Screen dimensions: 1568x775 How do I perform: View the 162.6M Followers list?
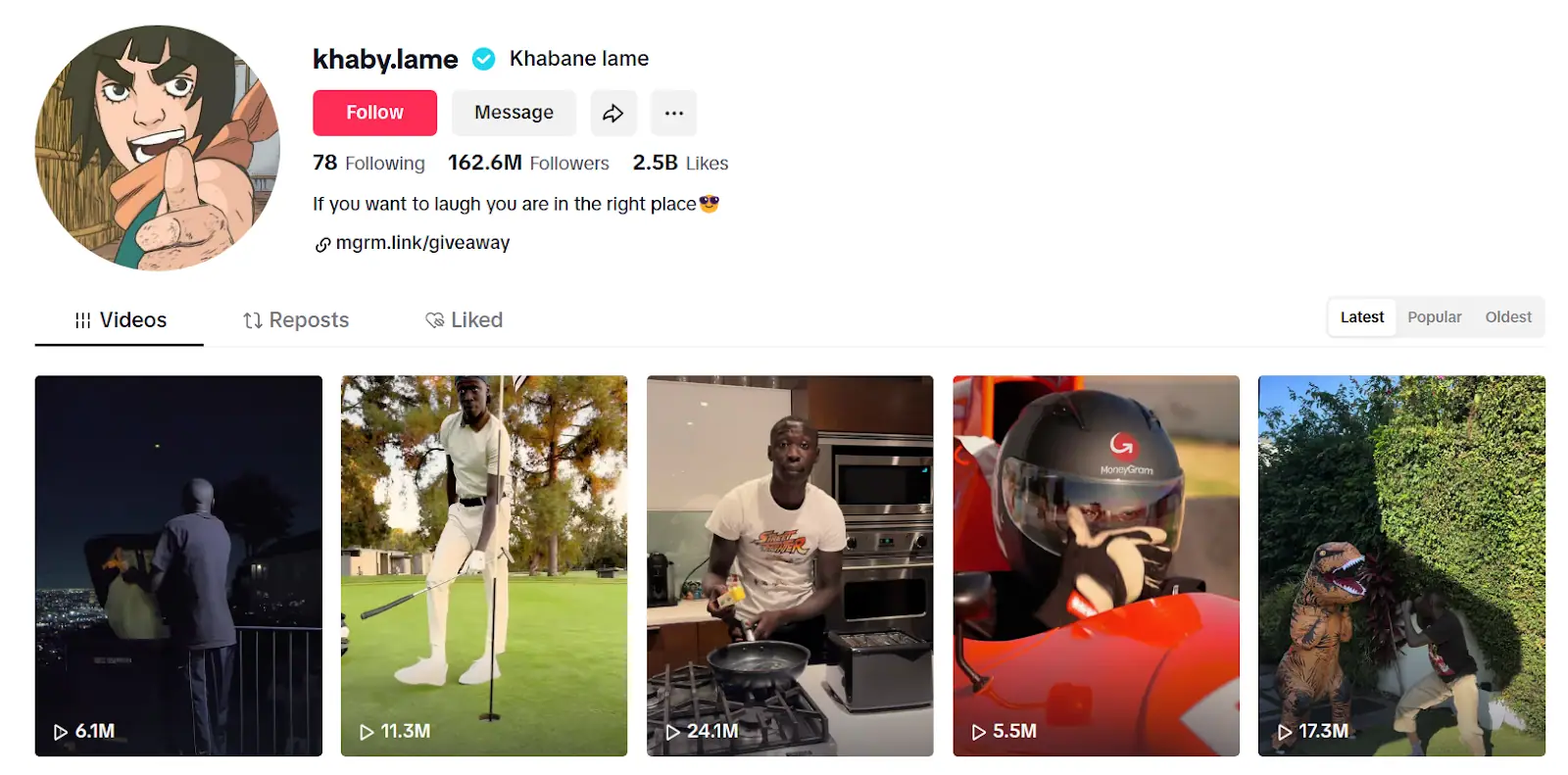click(x=528, y=163)
